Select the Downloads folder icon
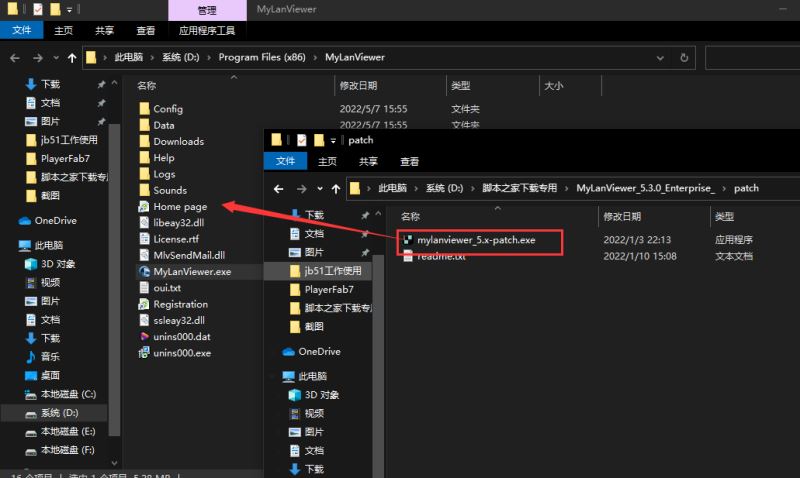The width and height of the screenshot is (800, 478). pyautogui.click(x=144, y=141)
